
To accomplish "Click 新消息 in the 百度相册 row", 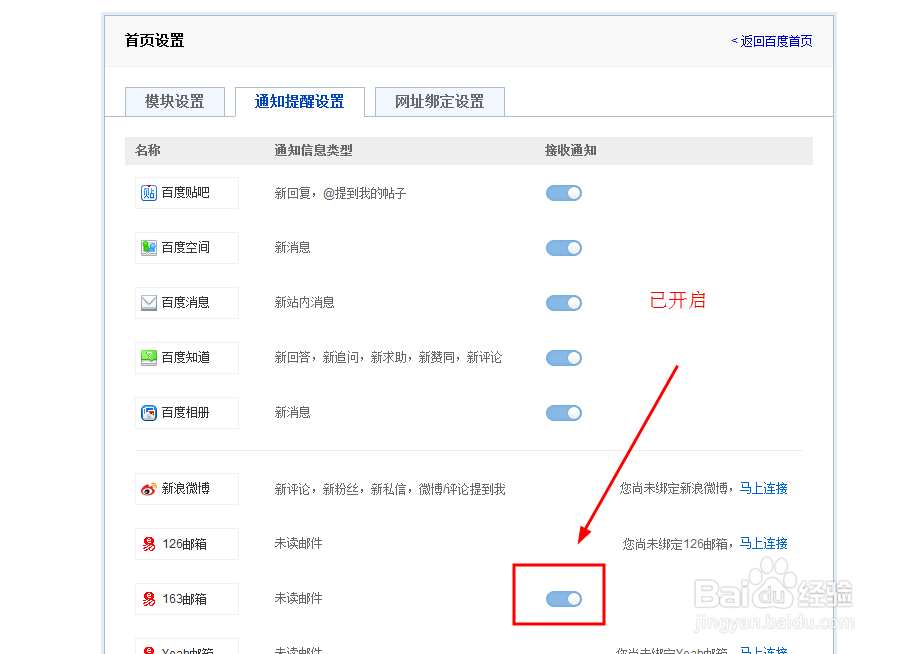I will click(293, 413).
